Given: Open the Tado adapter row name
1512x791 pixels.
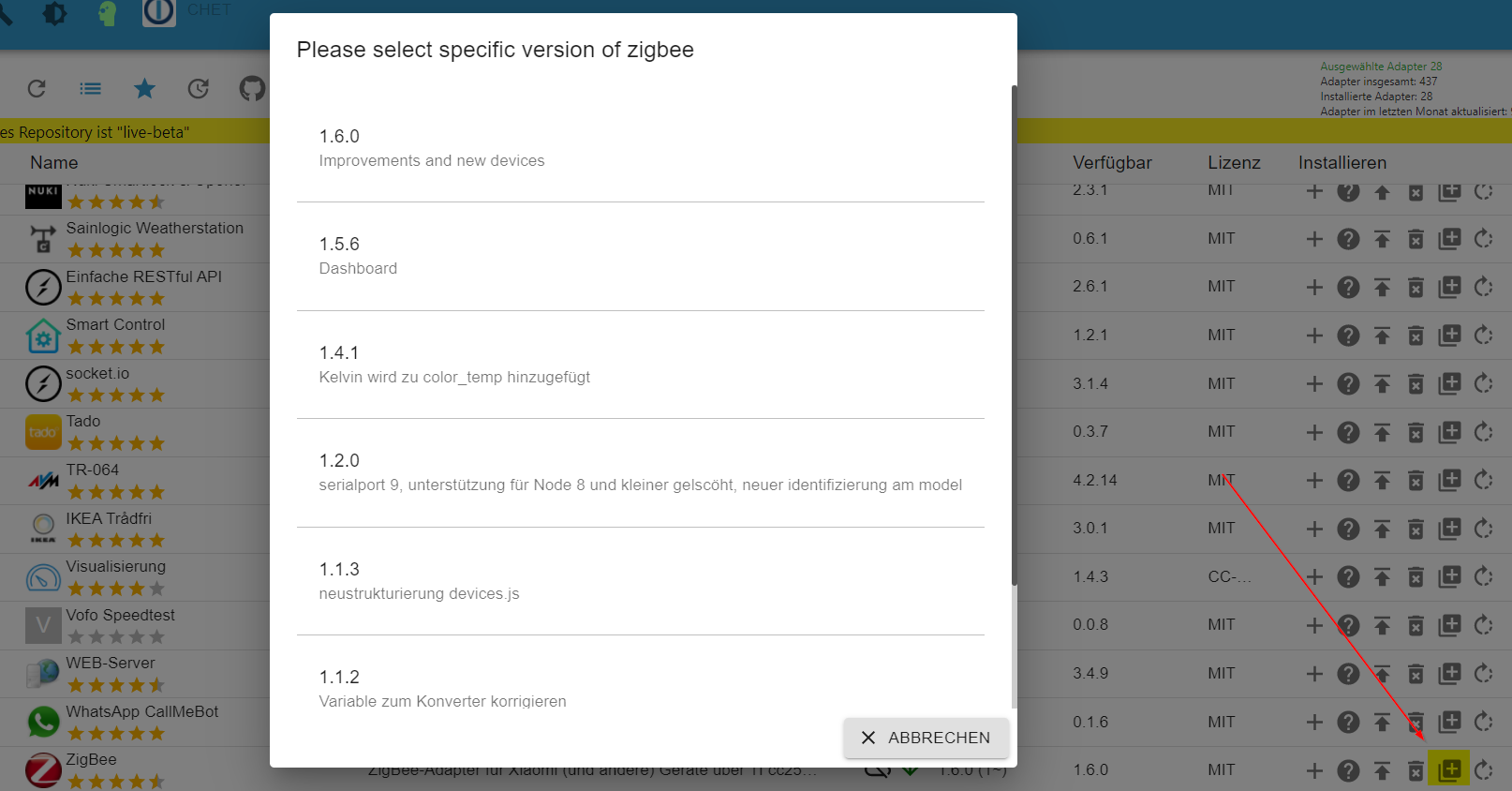Looking at the screenshot, I should pyautogui.click(x=83, y=421).
